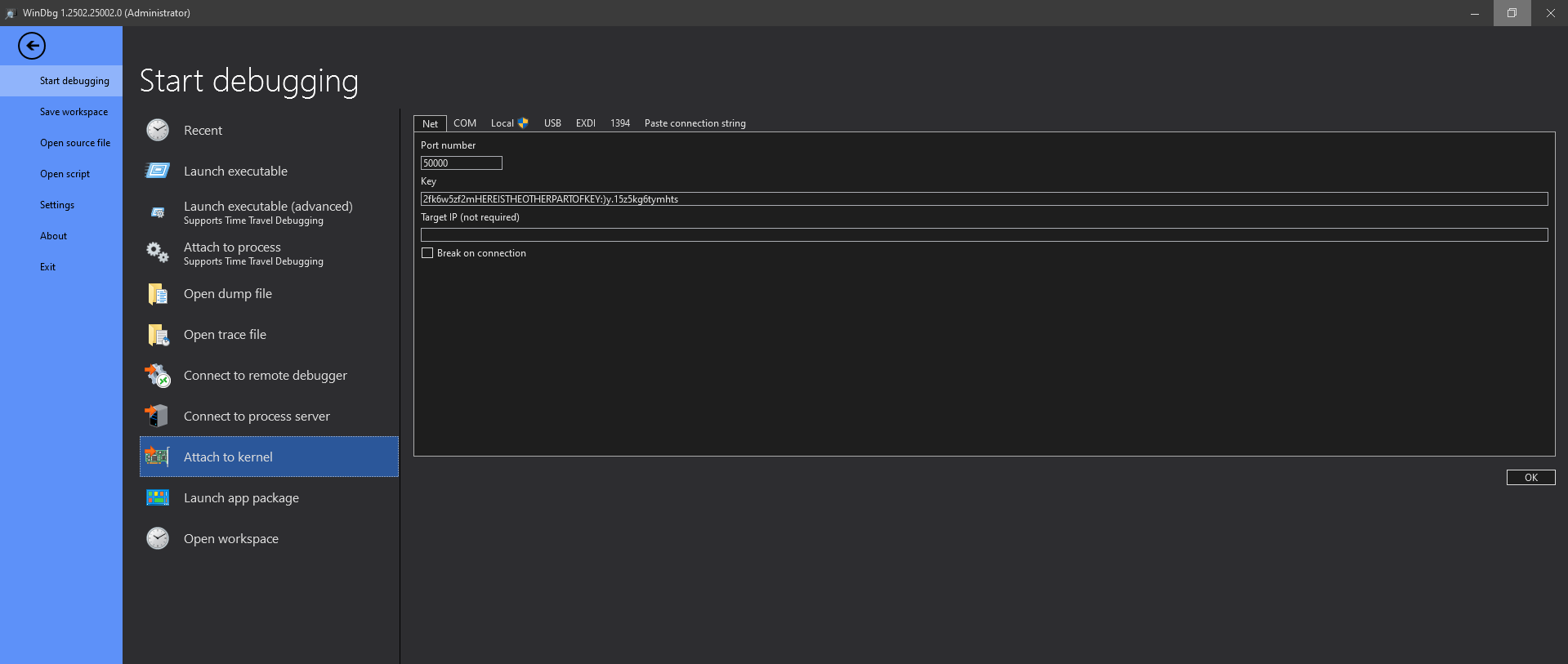Enable Break on connection checkbox
Image resolution: width=1568 pixels, height=664 pixels.
tap(427, 253)
